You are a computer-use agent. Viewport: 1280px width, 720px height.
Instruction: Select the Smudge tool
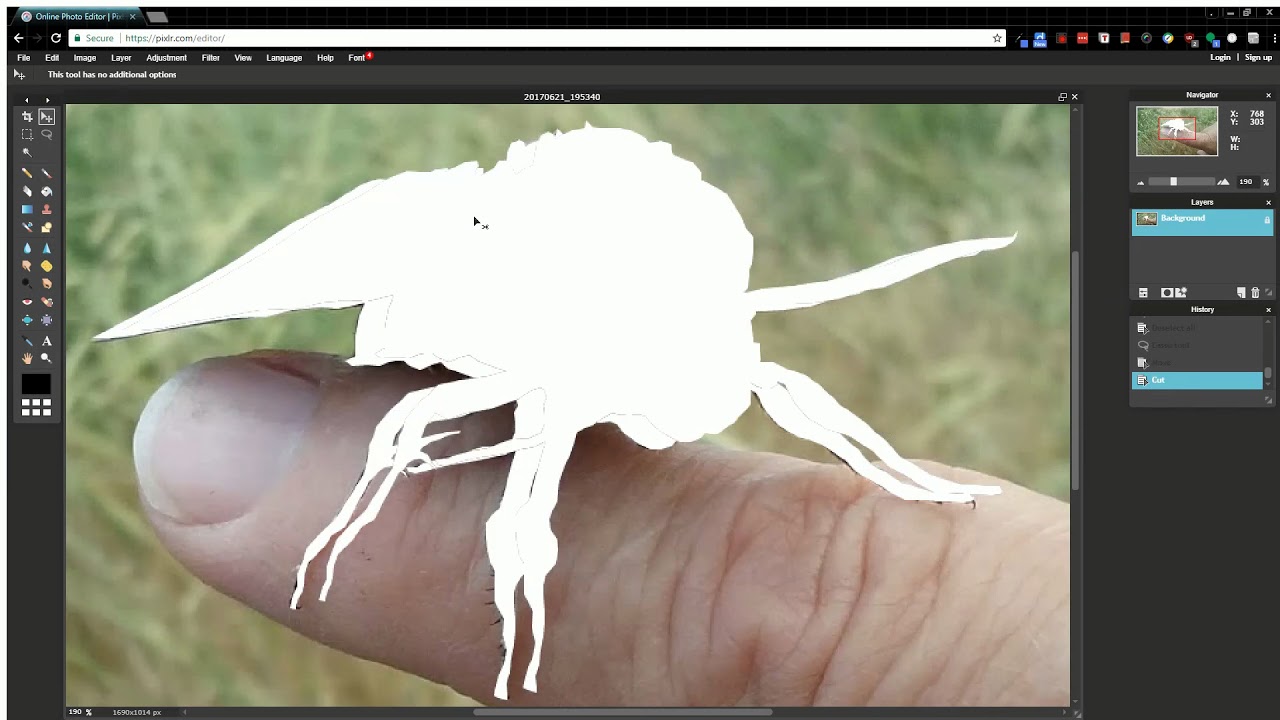pyautogui.click(x=27, y=266)
